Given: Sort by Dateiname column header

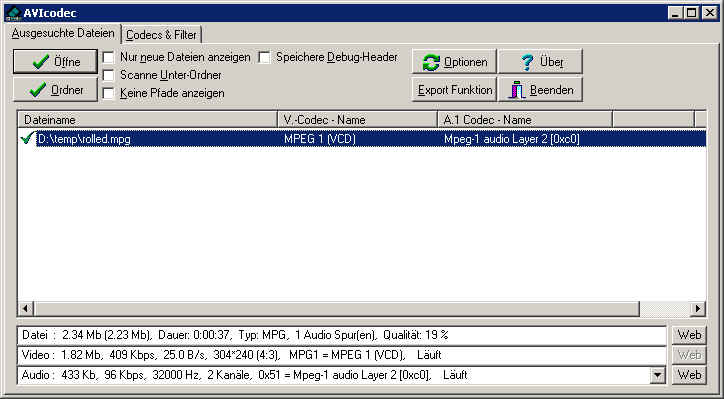Looking at the screenshot, I should coord(147,120).
